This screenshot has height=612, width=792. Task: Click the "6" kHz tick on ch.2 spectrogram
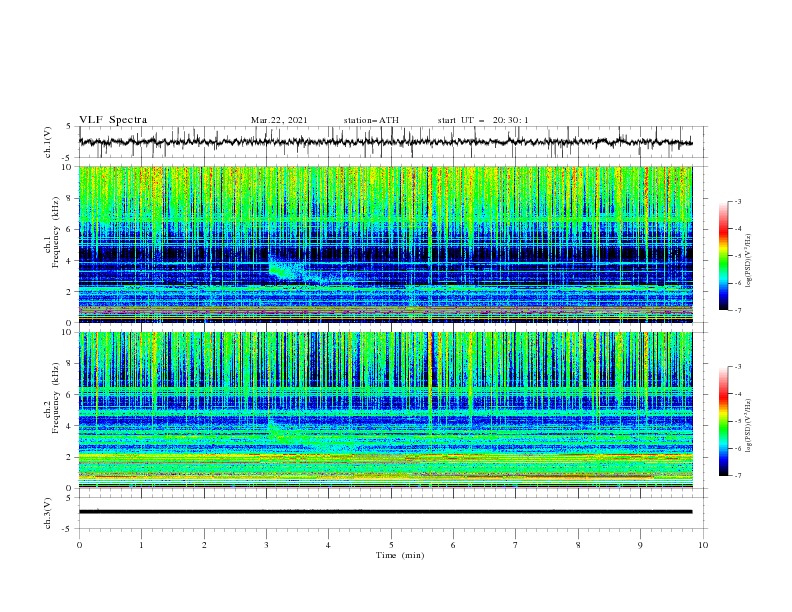pos(70,395)
